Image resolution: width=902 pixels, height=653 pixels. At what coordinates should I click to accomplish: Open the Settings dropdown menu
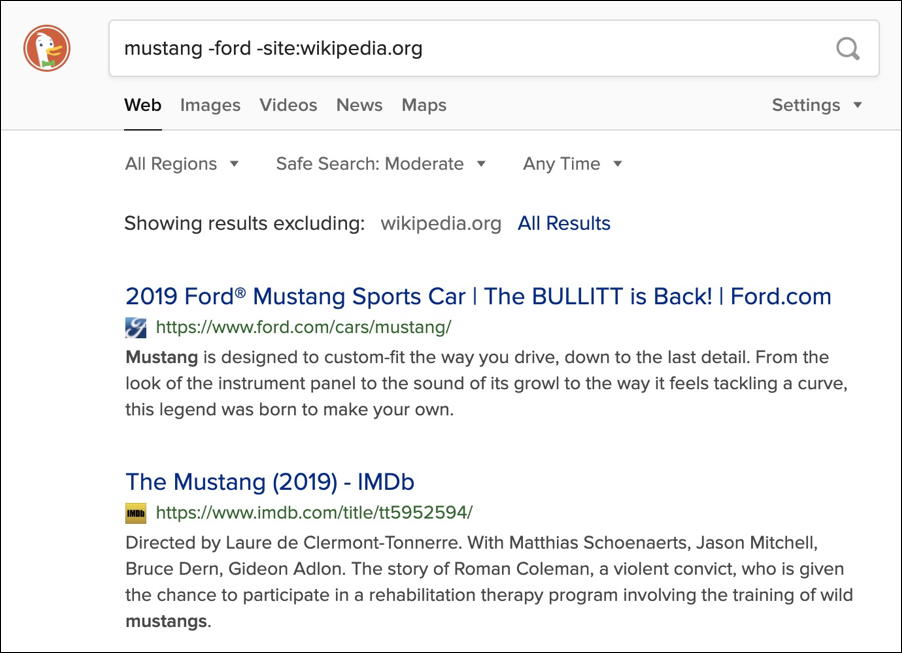click(x=817, y=105)
